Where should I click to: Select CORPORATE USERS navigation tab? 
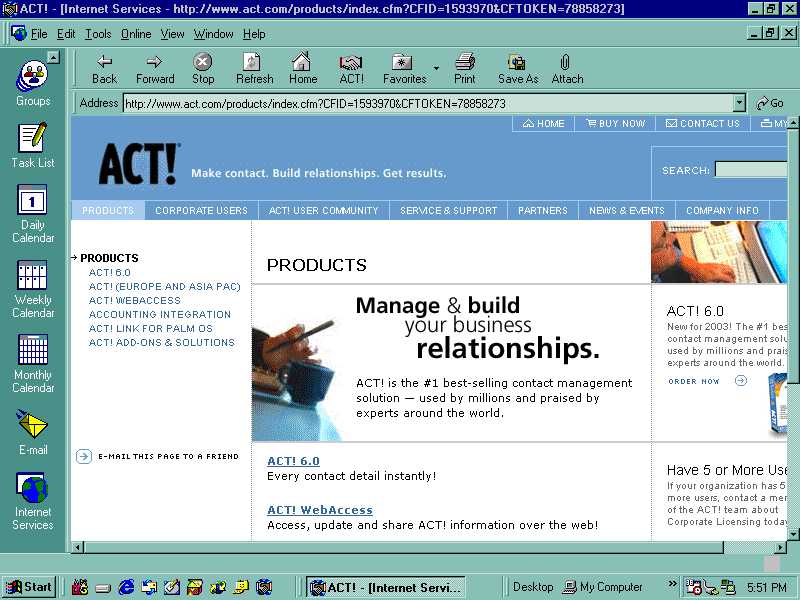point(202,211)
